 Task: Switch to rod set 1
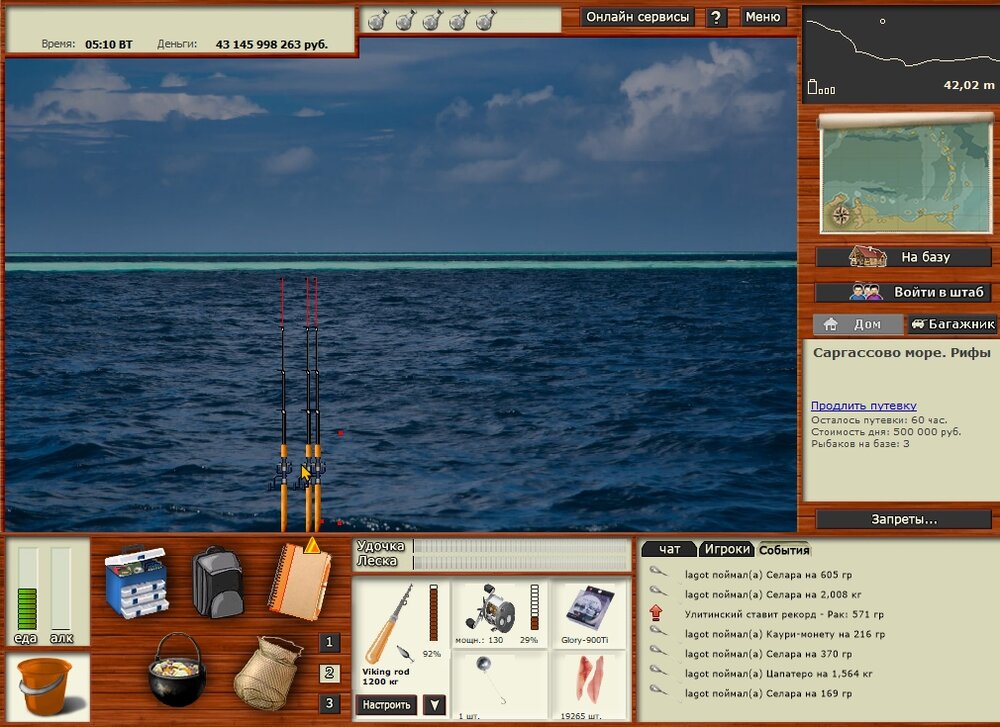point(330,643)
